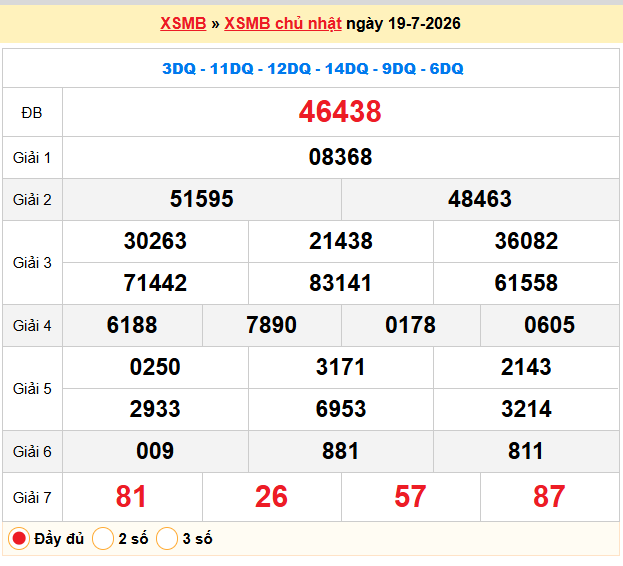Click the red Giải 7 number 26

(x=271, y=497)
